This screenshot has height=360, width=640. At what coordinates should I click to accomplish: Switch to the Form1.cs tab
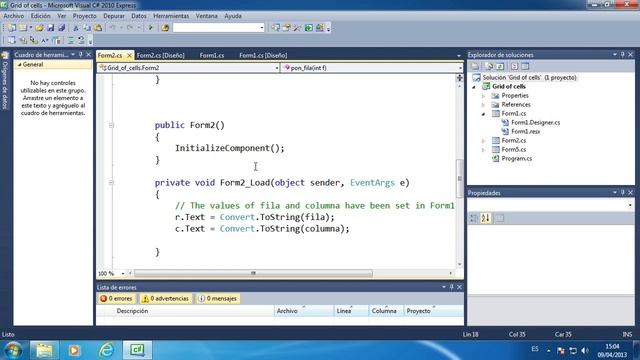tap(212, 56)
